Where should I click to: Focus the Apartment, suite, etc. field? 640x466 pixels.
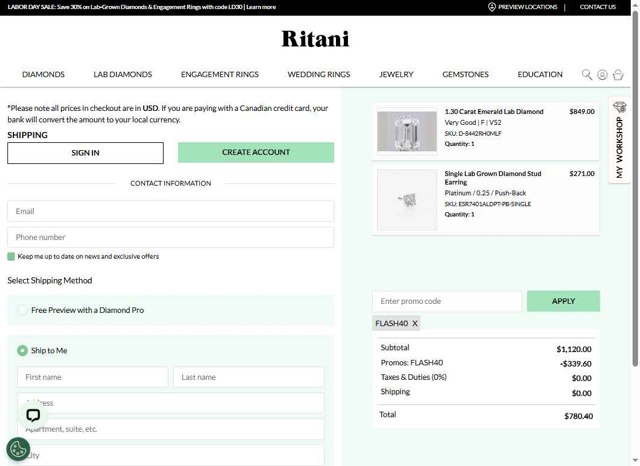(x=171, y=429)
